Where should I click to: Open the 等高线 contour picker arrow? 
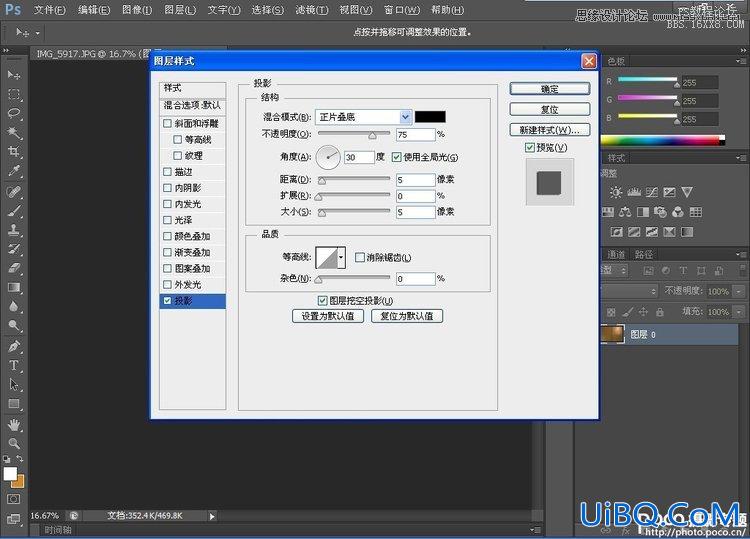(341, 257)
